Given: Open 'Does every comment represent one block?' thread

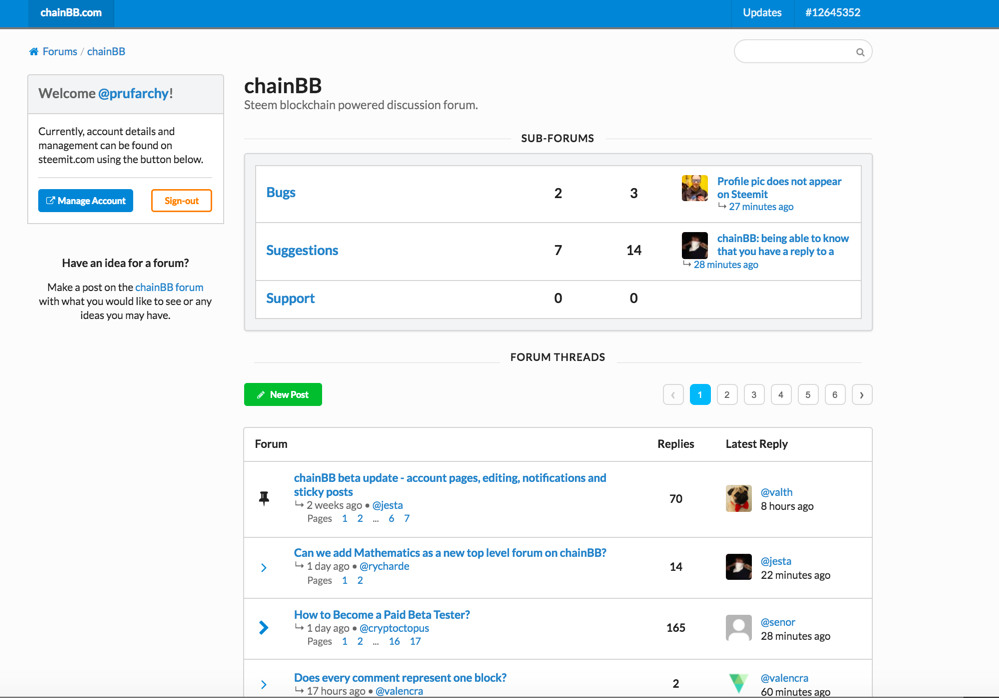Looking at the screenshot, I should click(x=400, y=678).
